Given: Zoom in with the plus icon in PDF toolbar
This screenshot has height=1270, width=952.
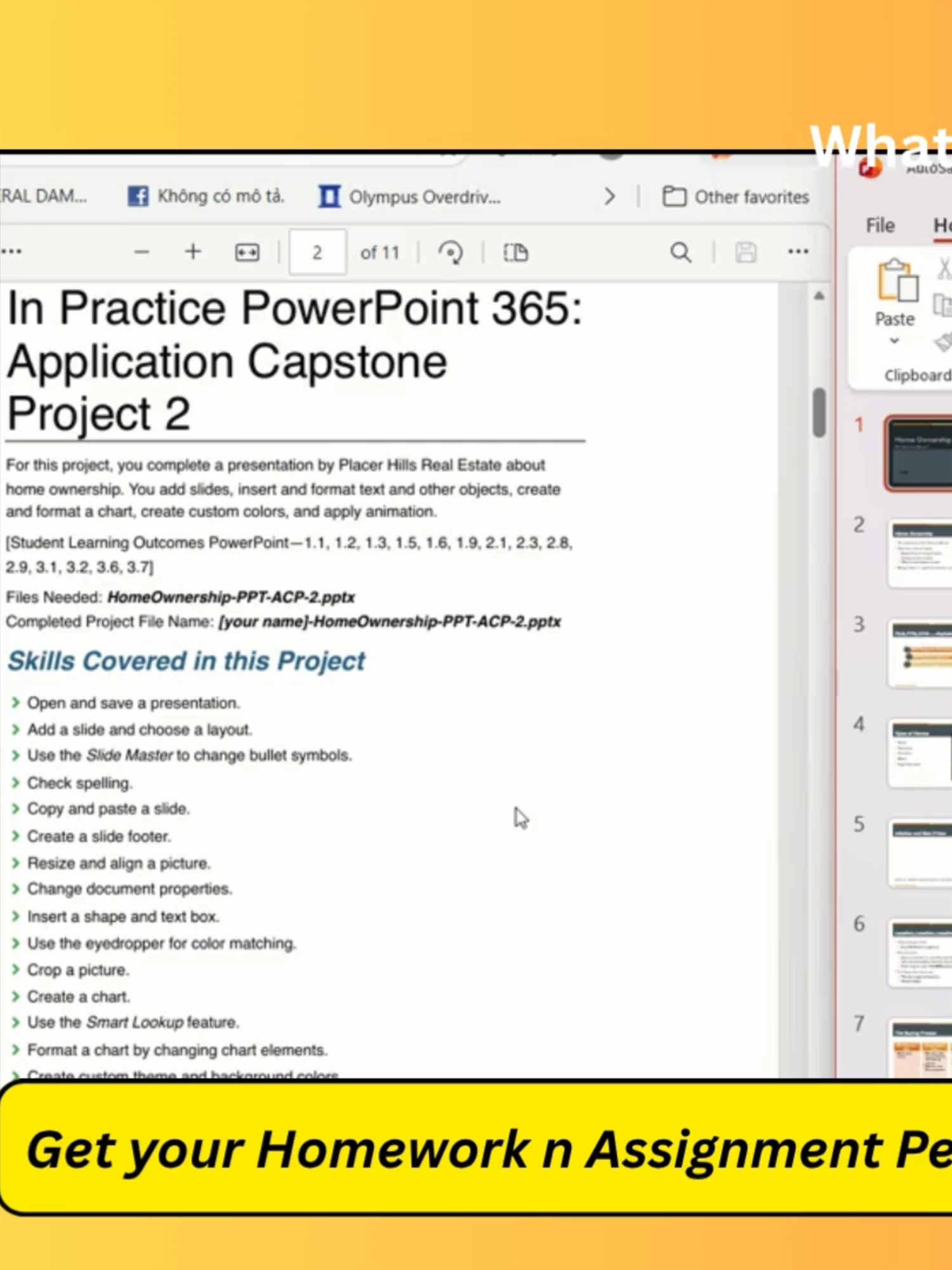Looking at the screenshot, I should coord(193,252).
